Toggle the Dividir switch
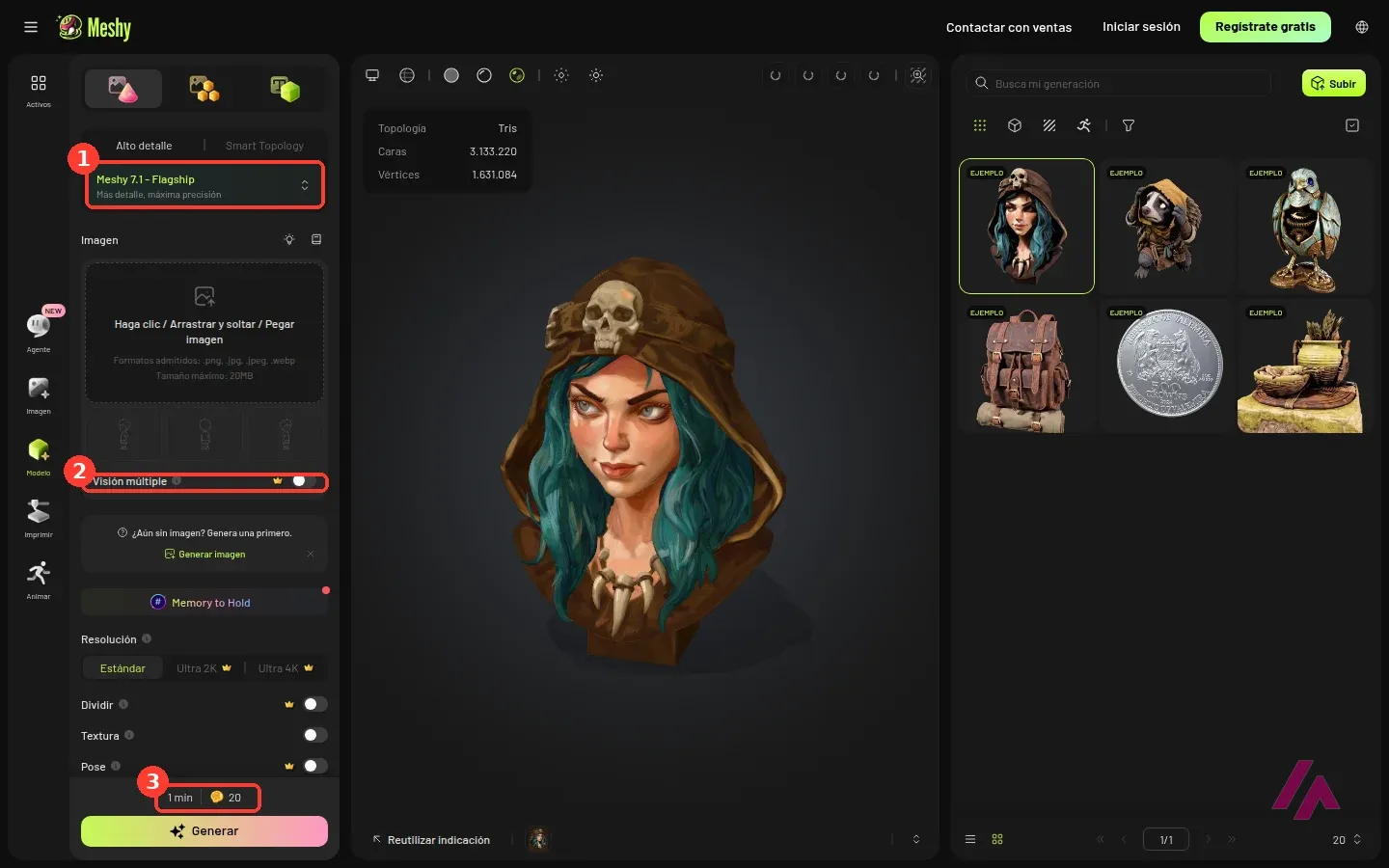This screenshot has width=1389, height=868. point(315,704)
